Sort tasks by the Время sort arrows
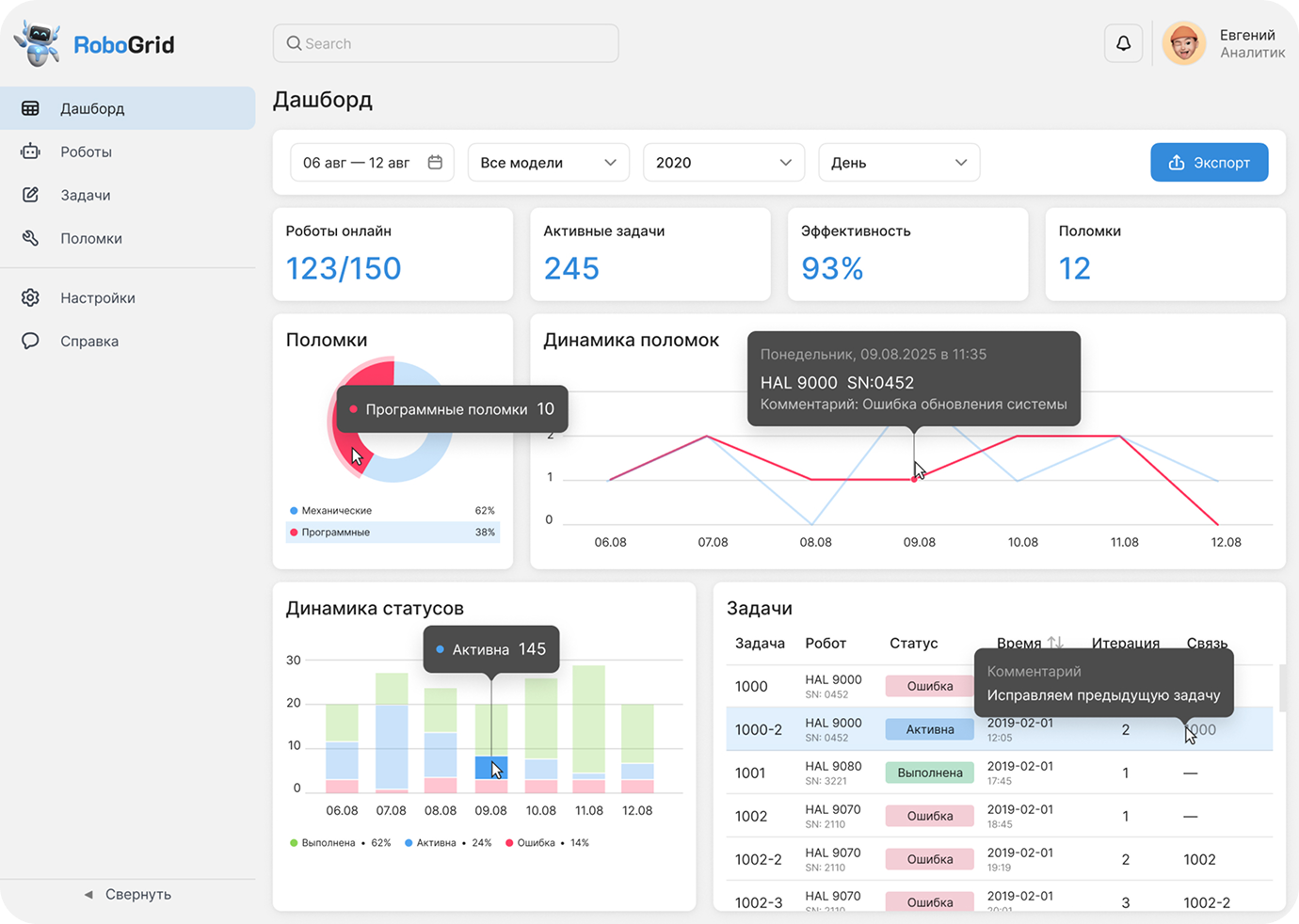1299x924 pixels. 1055,643
